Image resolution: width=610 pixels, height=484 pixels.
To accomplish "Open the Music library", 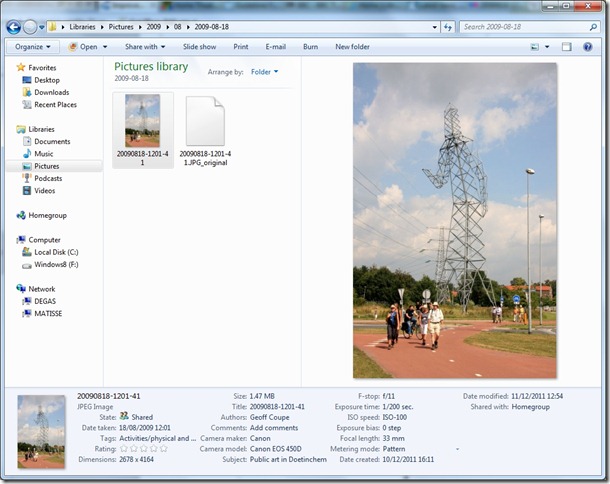I will click(44, 154).
